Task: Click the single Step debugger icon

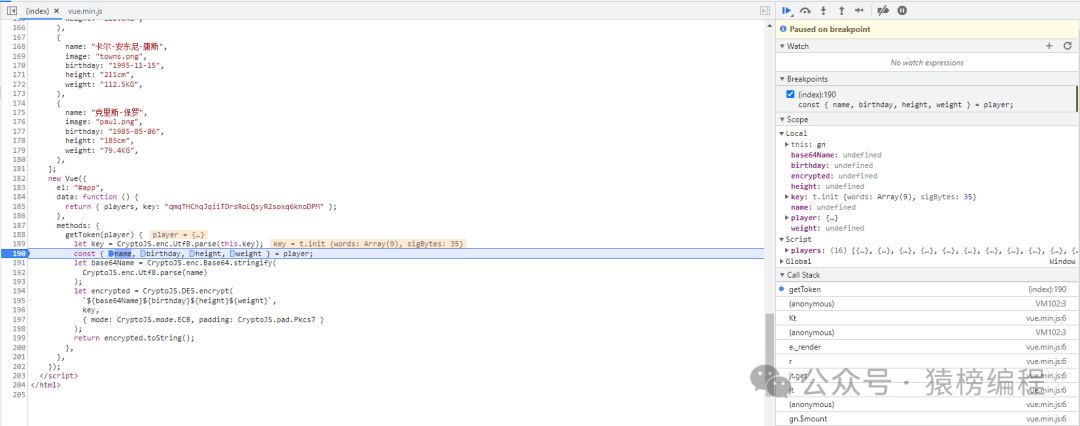Action: [859, 10]
